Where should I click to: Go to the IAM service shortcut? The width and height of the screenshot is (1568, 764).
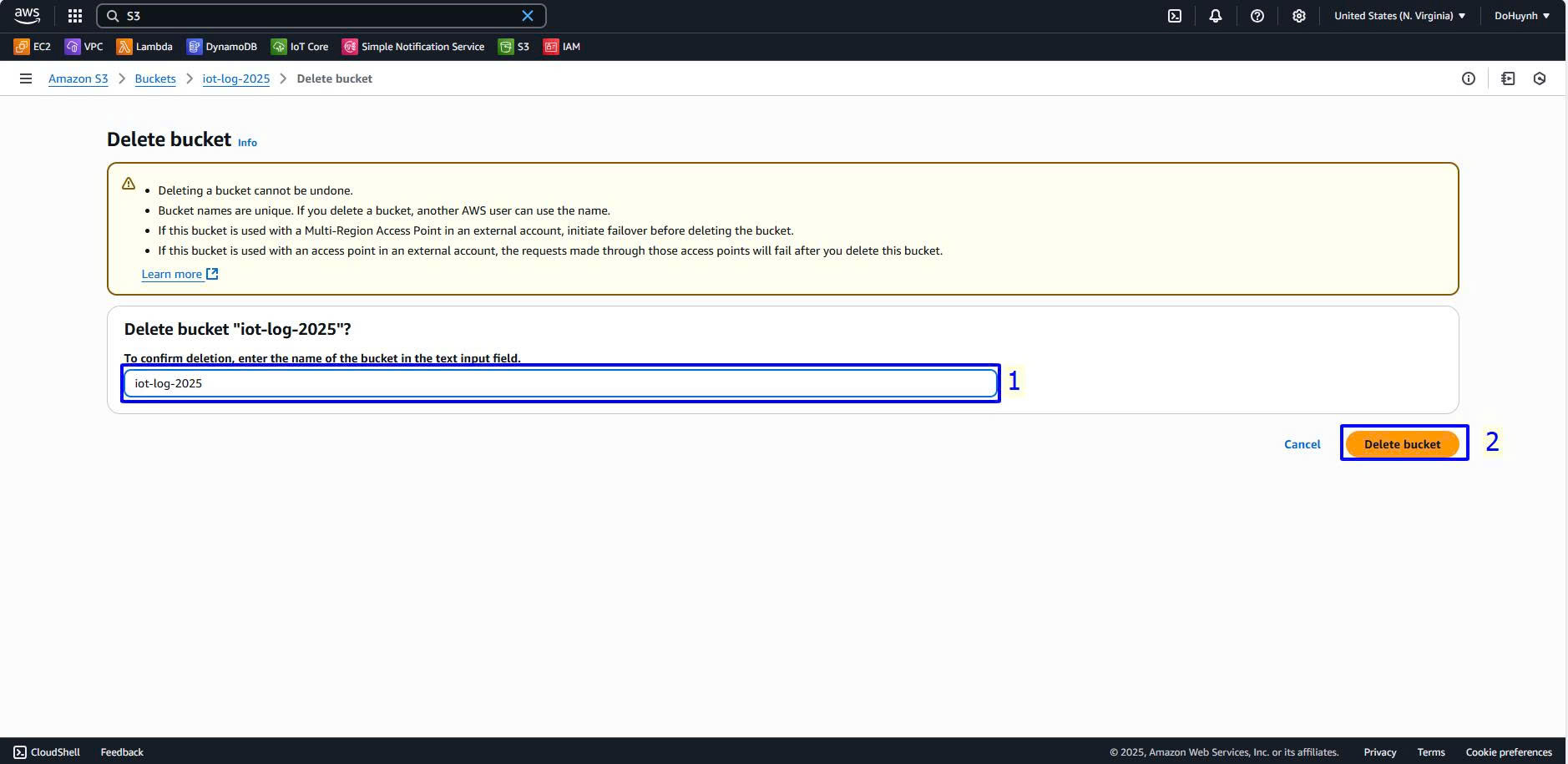pyautogui.click(x=562, y=47)
